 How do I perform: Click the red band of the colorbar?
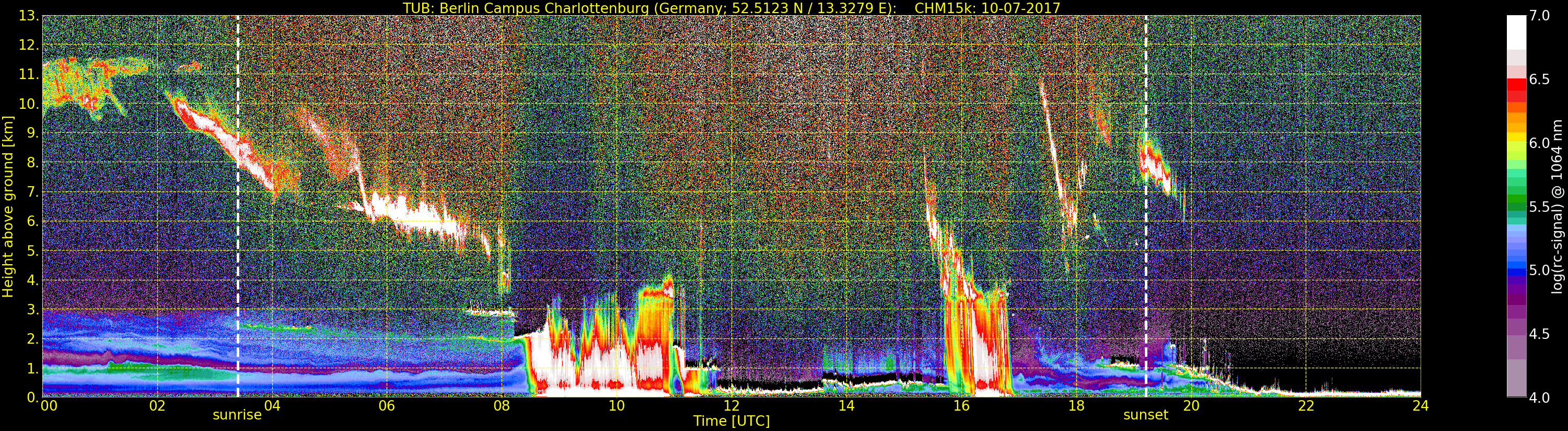click(1516, 85)
